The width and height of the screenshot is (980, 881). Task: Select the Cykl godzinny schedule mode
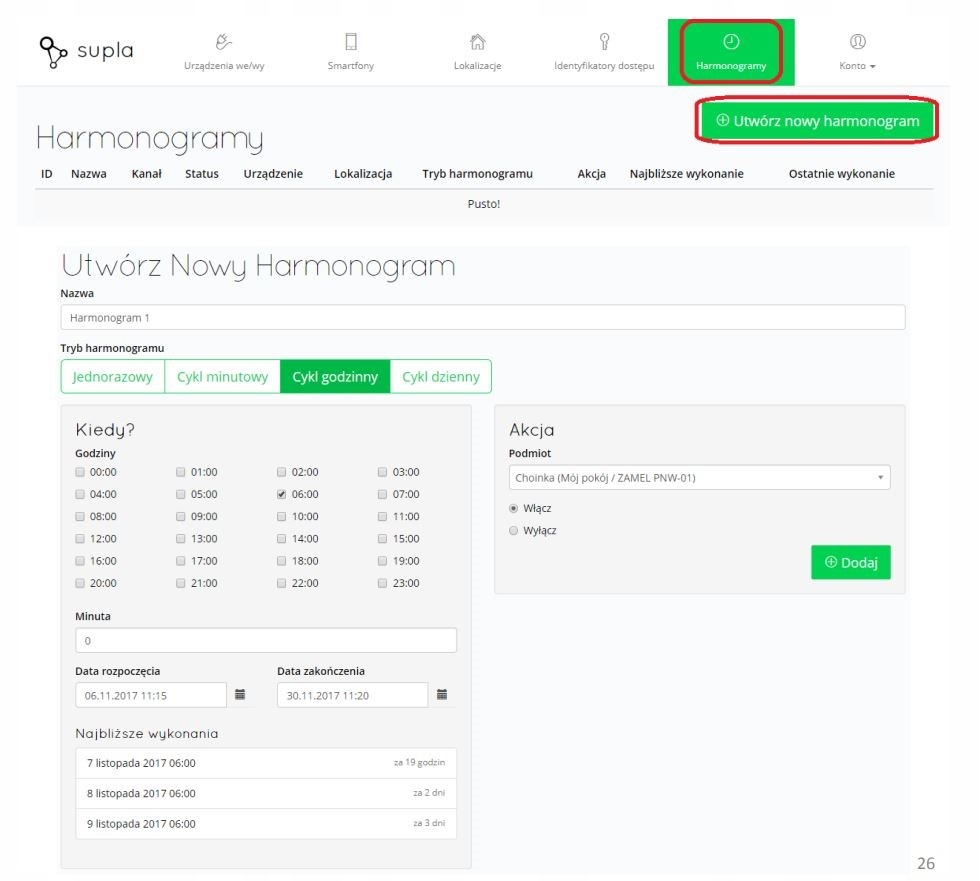click(x=335, y=377)
